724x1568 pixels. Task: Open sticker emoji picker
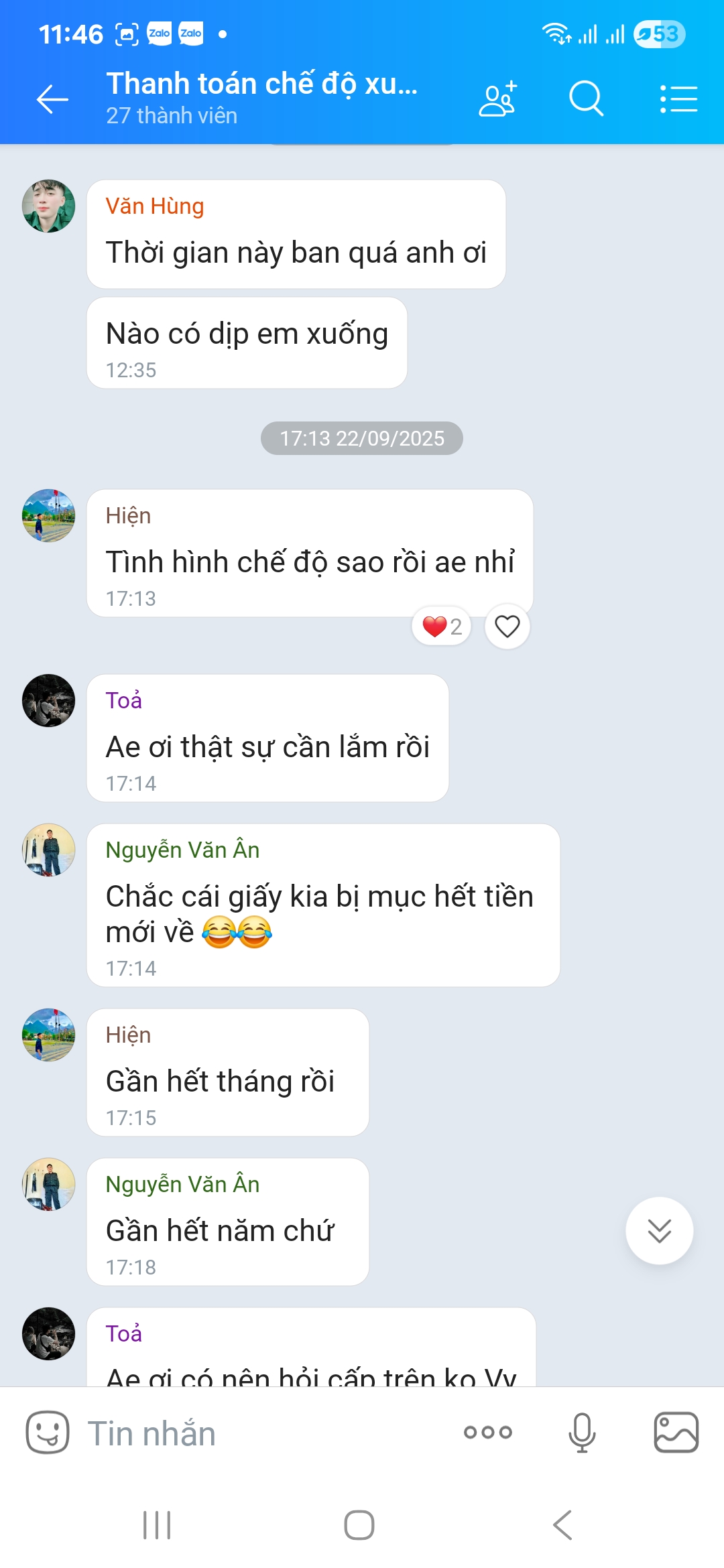tap(48, 1432)
